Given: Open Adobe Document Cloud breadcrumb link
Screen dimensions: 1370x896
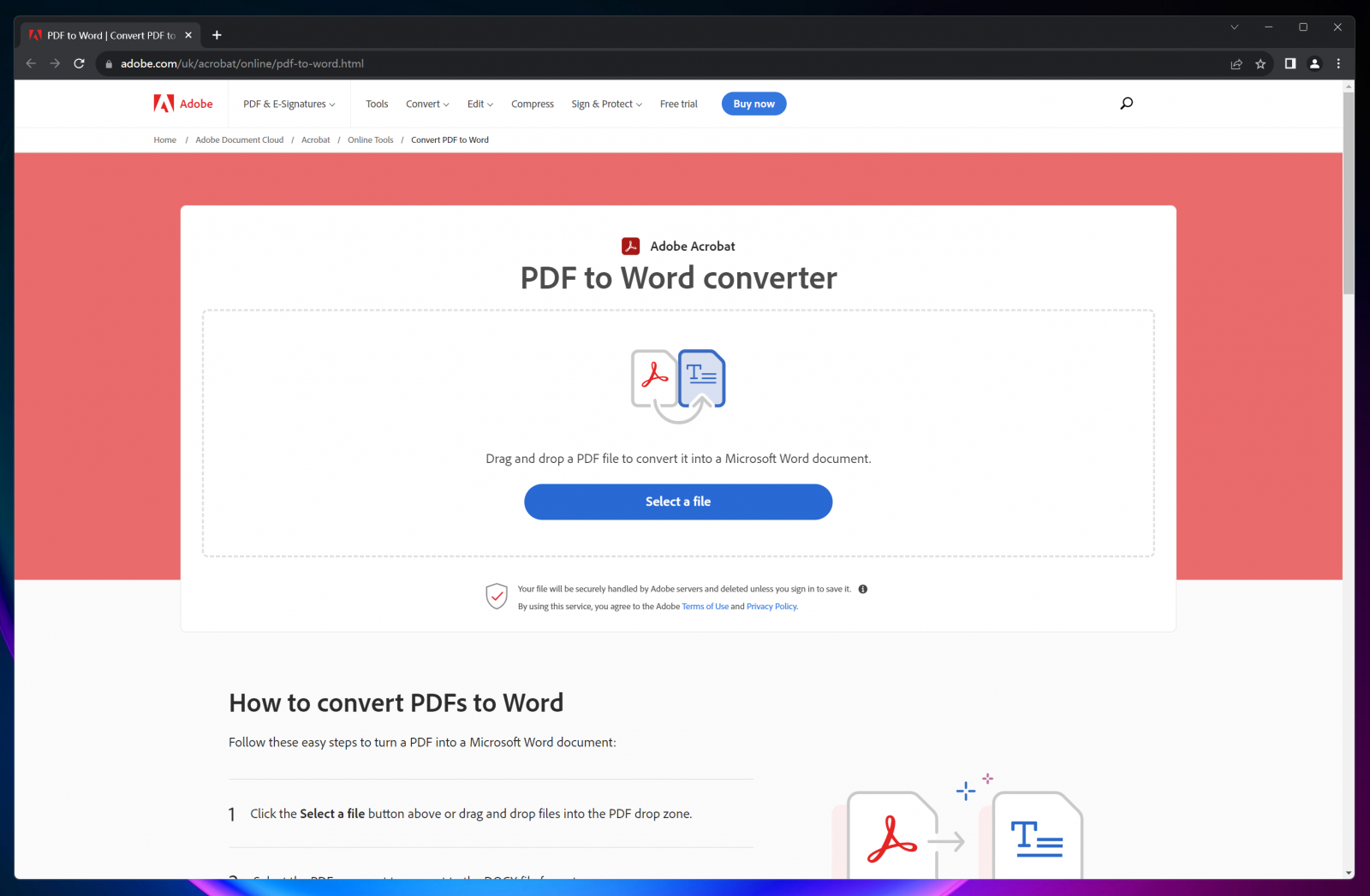Looking at the screenshot, I should click(x=240, y=140).
